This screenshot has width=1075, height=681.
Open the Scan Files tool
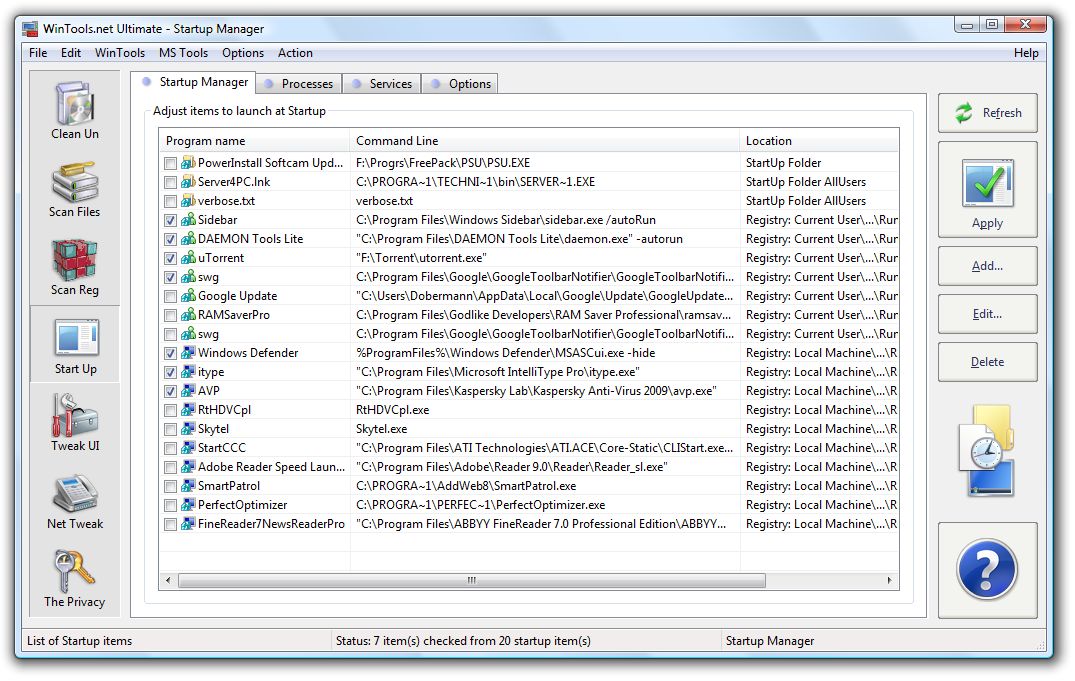tap(75, 189)
